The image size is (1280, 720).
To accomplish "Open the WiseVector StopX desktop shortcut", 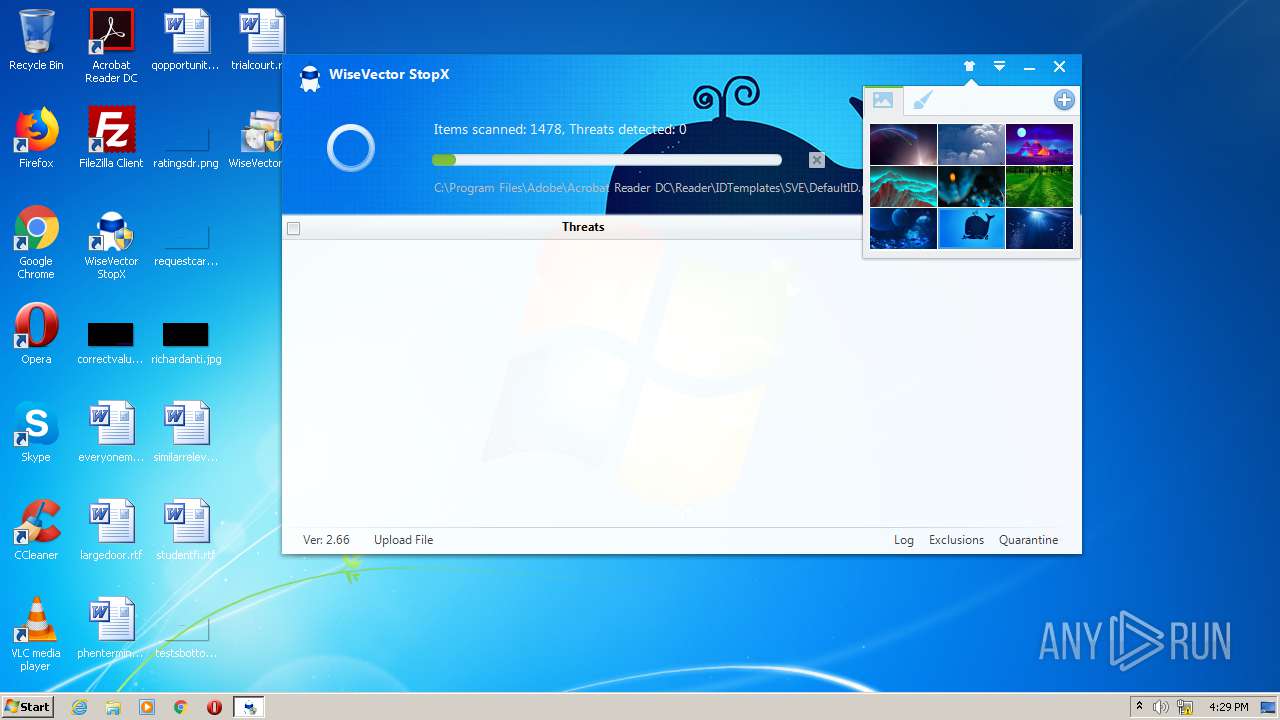I will point(111,245).
